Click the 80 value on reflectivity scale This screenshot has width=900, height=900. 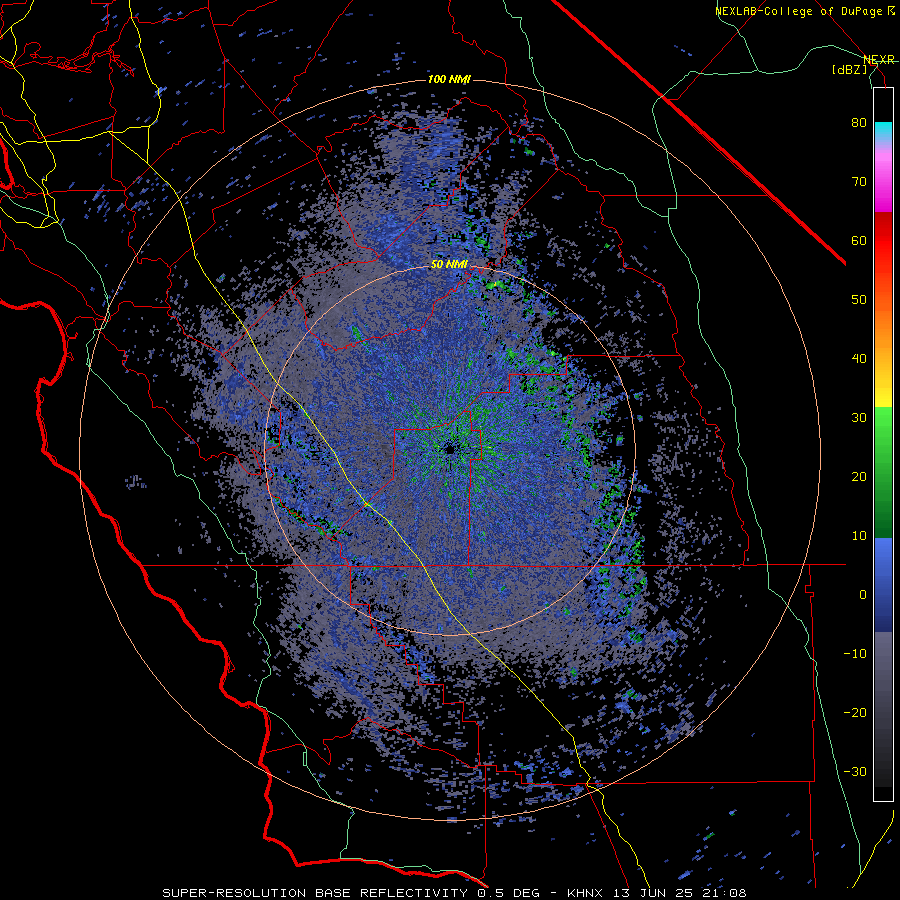[859, 123]
